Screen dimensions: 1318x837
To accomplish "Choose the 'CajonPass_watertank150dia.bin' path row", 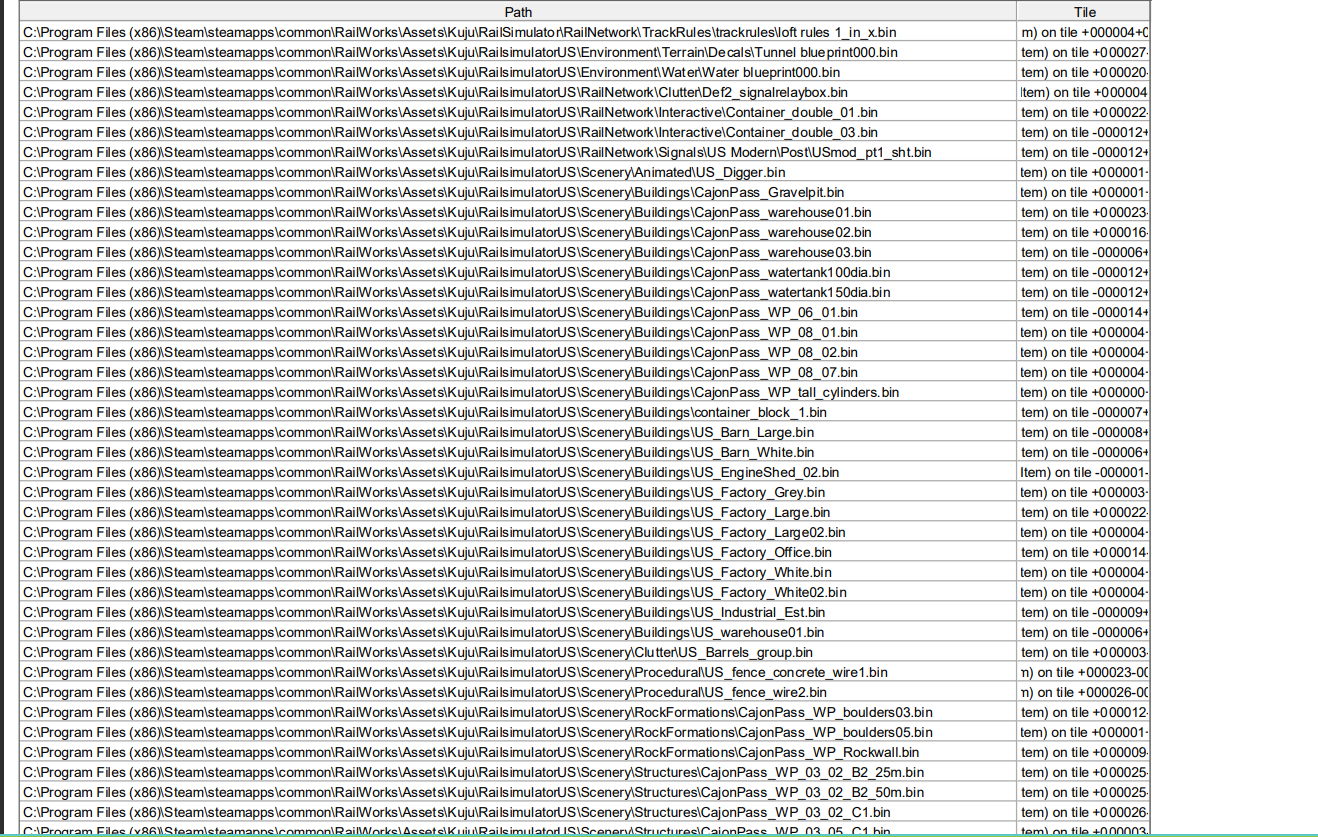I will pyautogui.click(x=518, y=292).
